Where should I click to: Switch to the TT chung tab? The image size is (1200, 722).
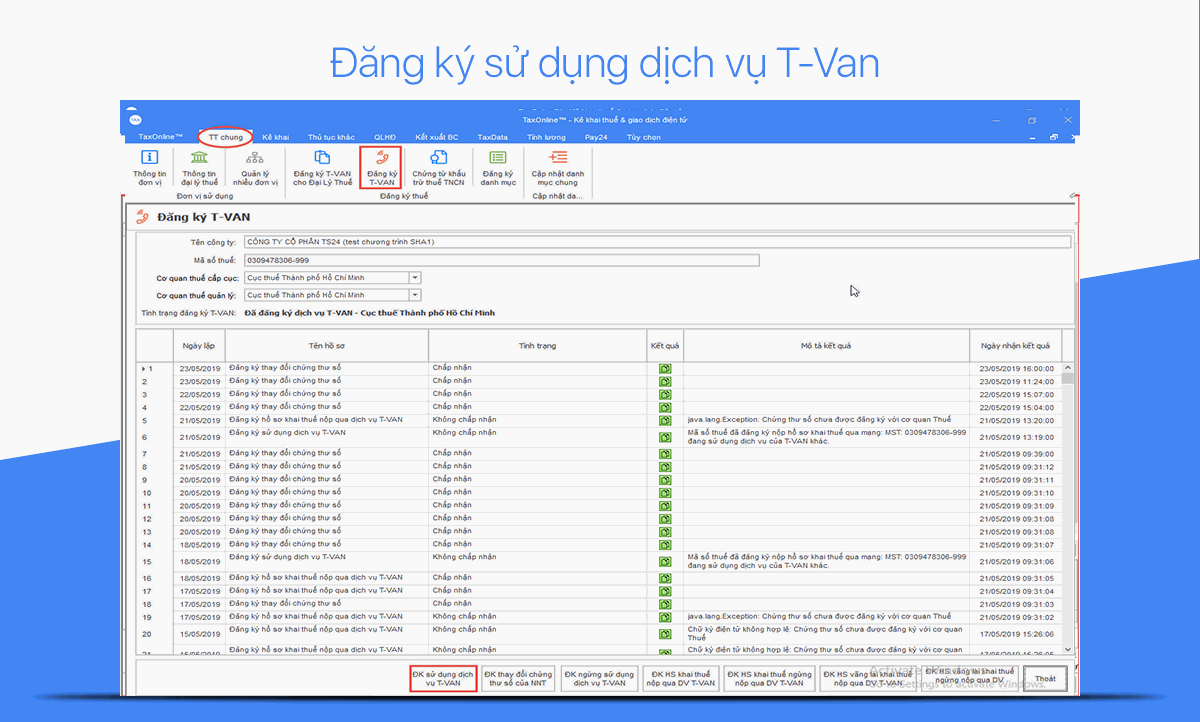[225, 137]
